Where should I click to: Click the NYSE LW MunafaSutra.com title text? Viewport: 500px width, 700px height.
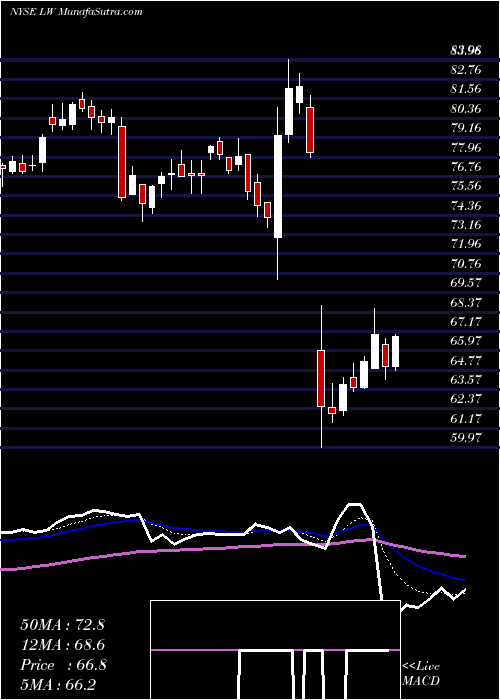76,12
